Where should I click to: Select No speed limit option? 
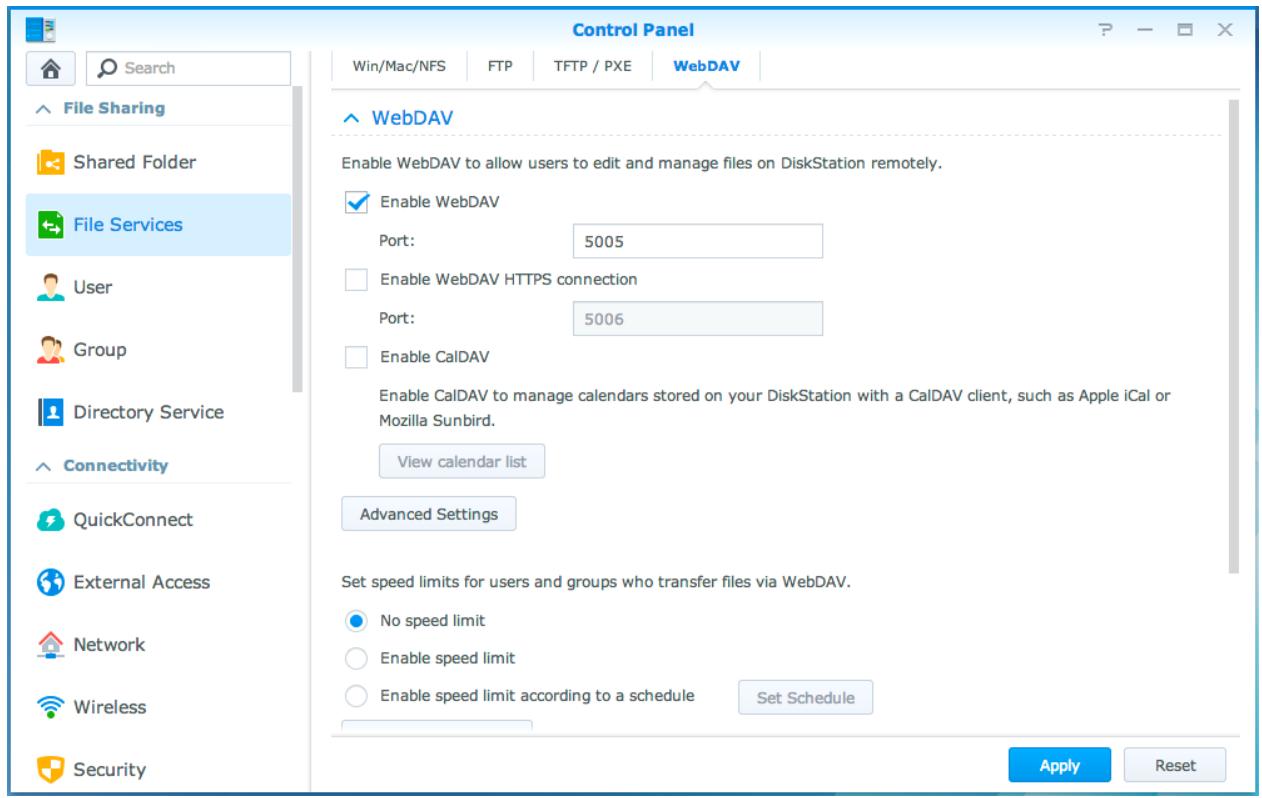click(x=355, y=621)
